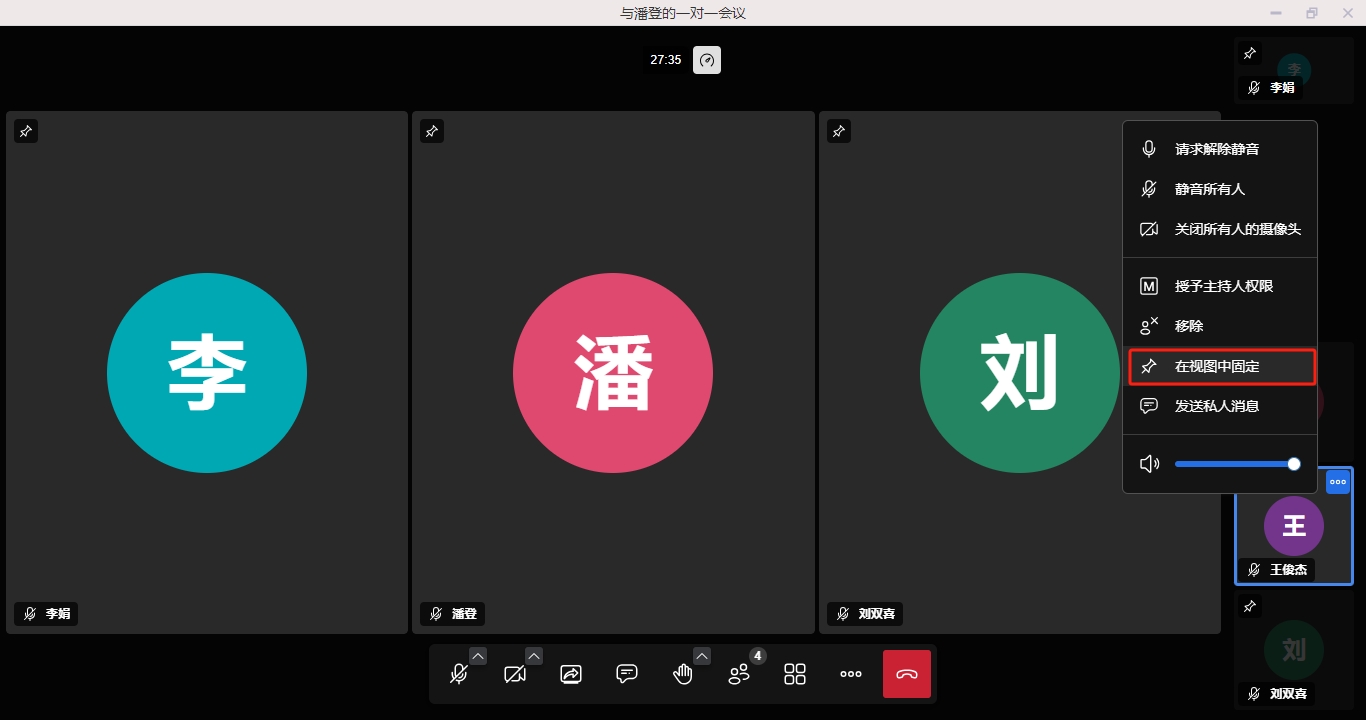Expand the reactions arrow beside raise hand
The image size is (1366, 720).
coord(702,656)
